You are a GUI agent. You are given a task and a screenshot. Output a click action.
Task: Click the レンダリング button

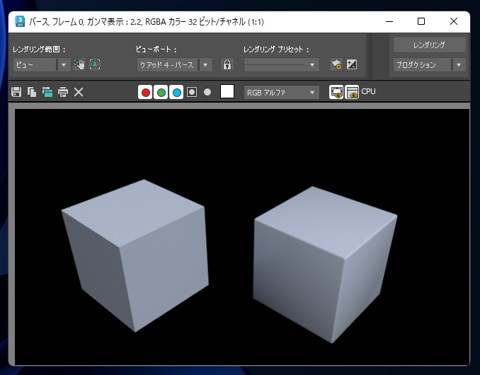coord(429,45)
